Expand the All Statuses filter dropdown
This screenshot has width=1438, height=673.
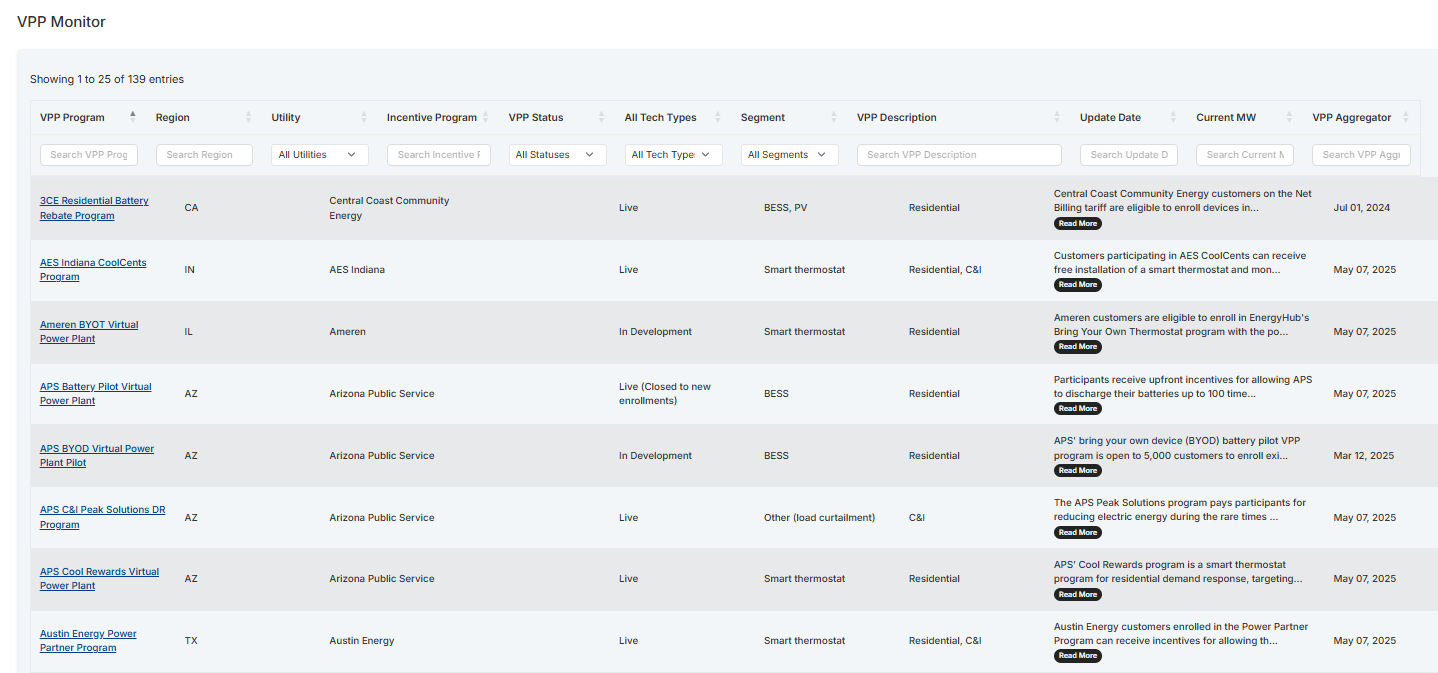coord(557,155)
